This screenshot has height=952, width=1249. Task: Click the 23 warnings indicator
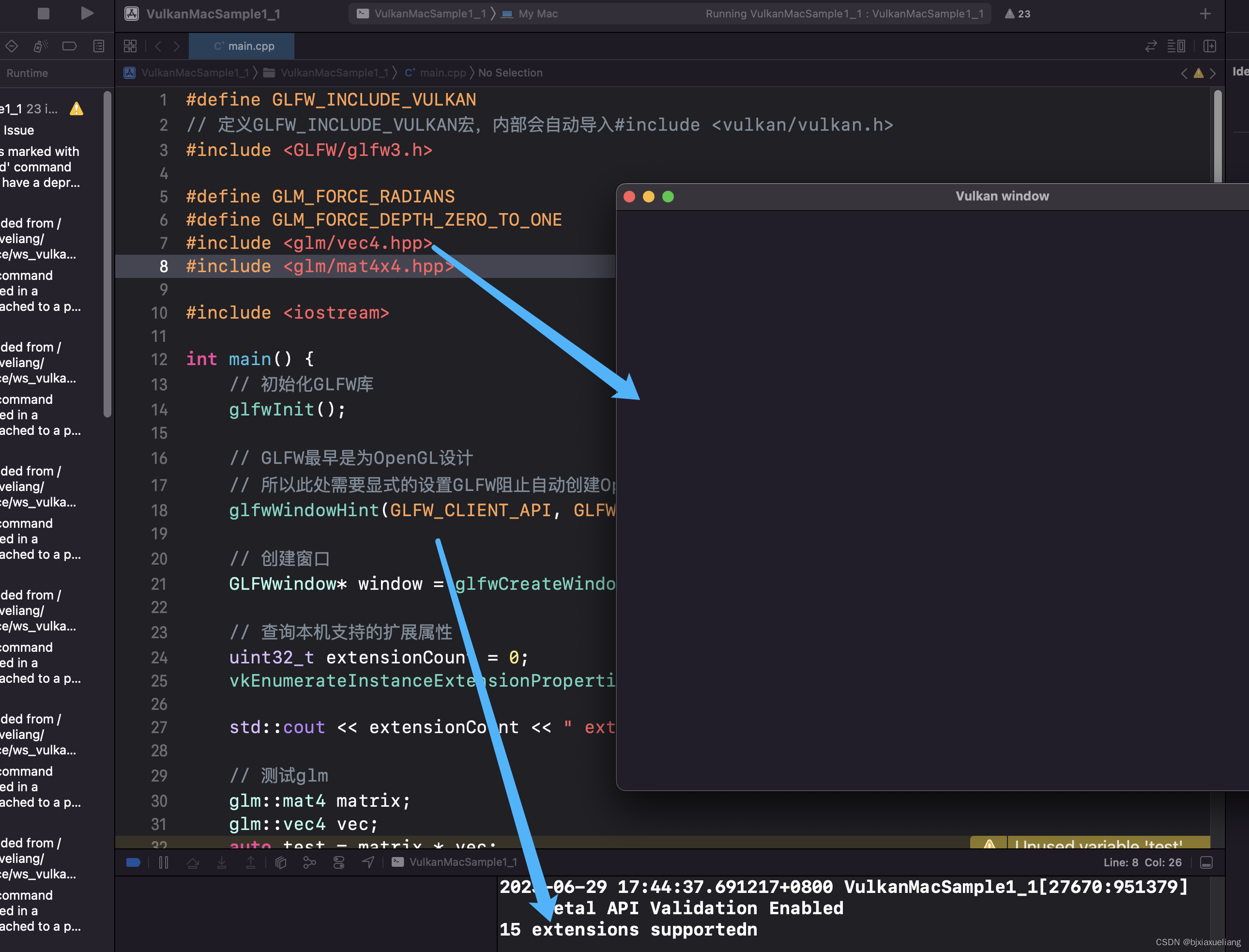[1017, 14]
